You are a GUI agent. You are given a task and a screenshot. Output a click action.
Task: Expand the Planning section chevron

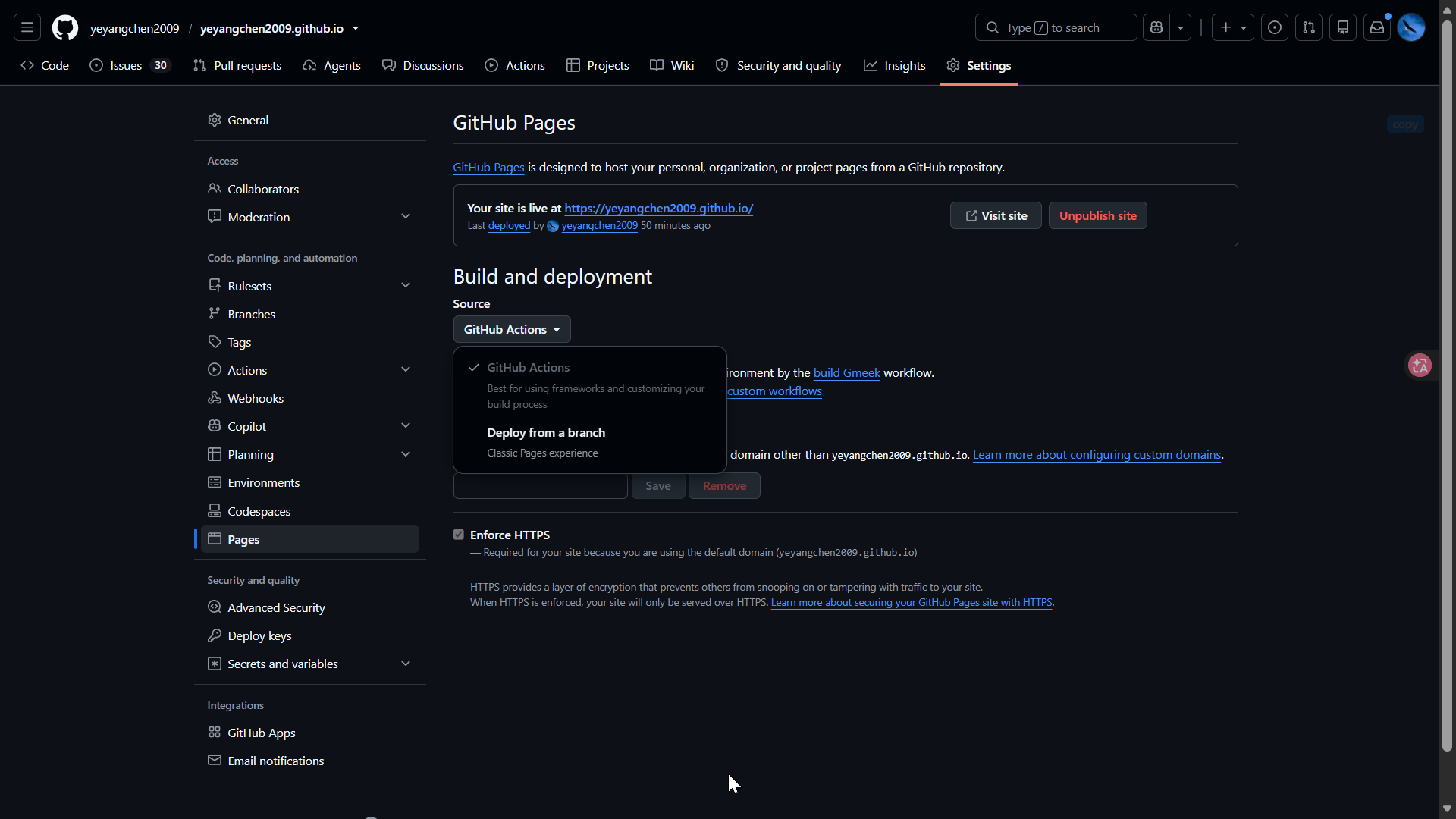pos(406,455)
